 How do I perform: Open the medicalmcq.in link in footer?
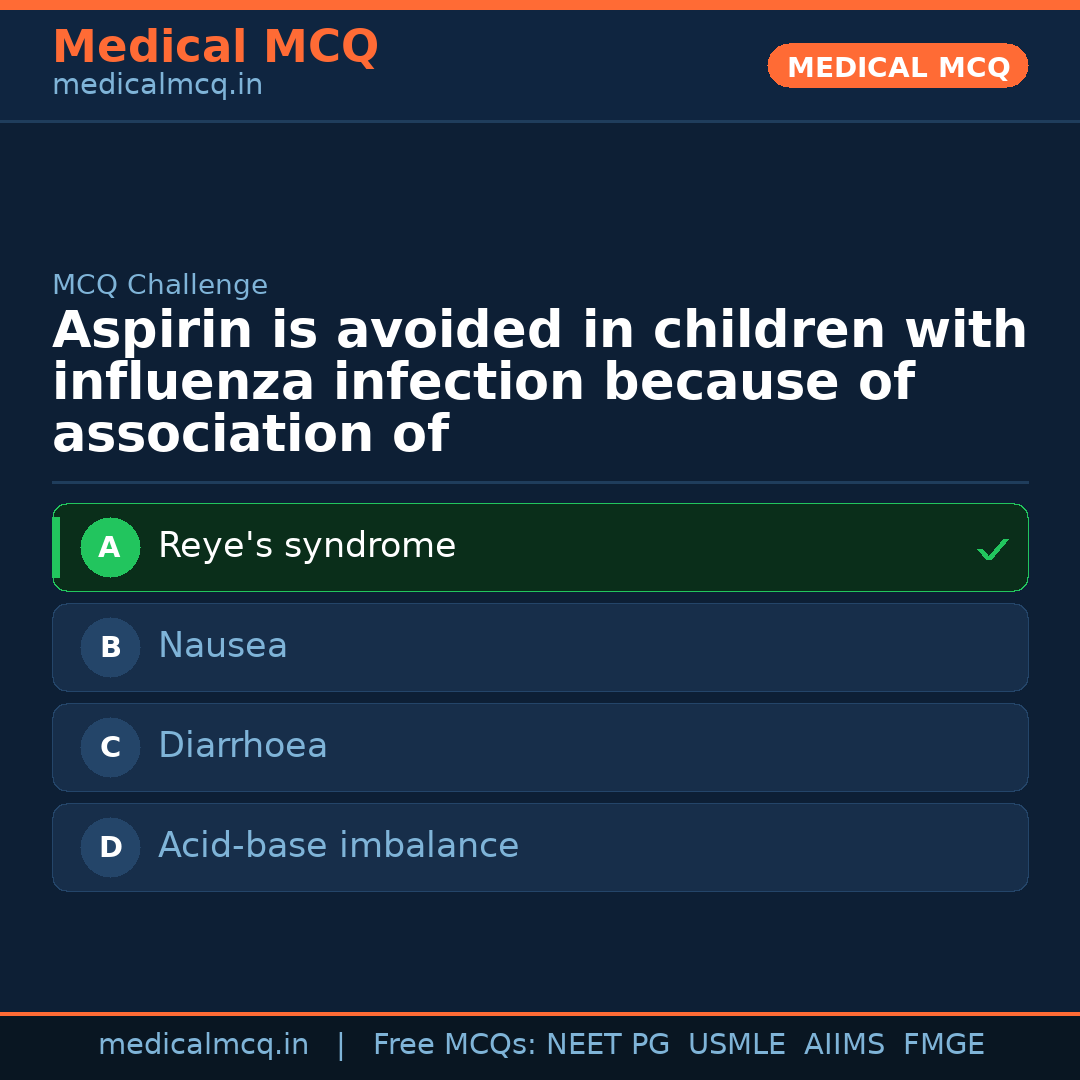[x=203, y=1045]
